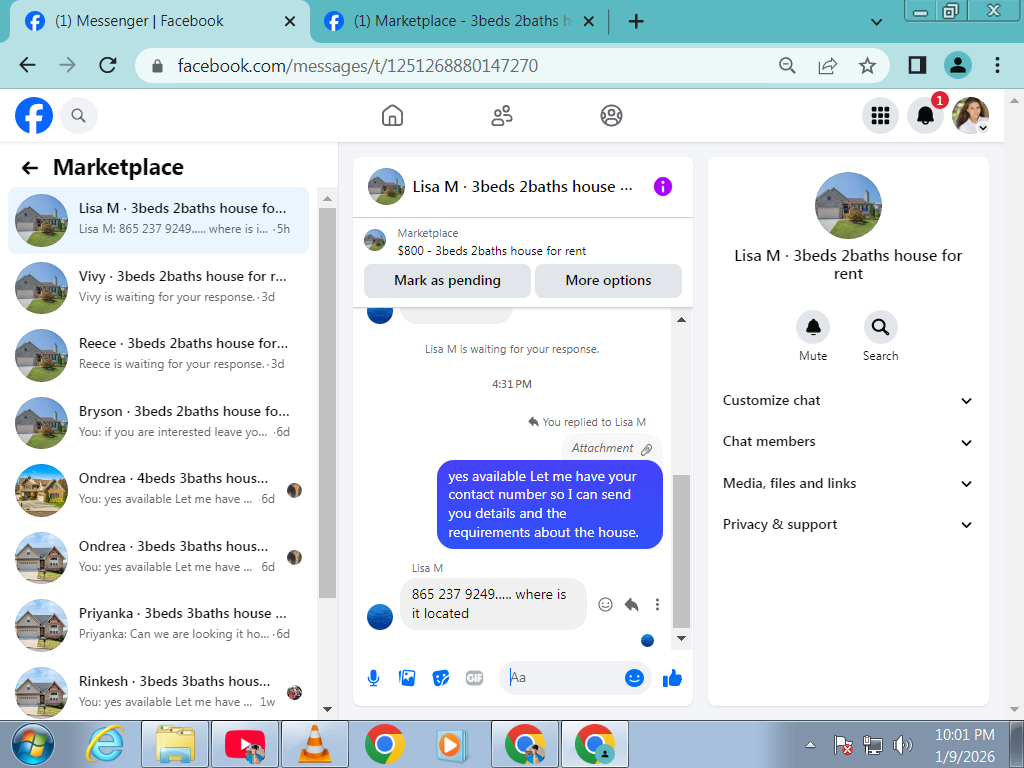1024x768 pixels.
Task: Go back with the browser back arrow
Action: (27, 65)
